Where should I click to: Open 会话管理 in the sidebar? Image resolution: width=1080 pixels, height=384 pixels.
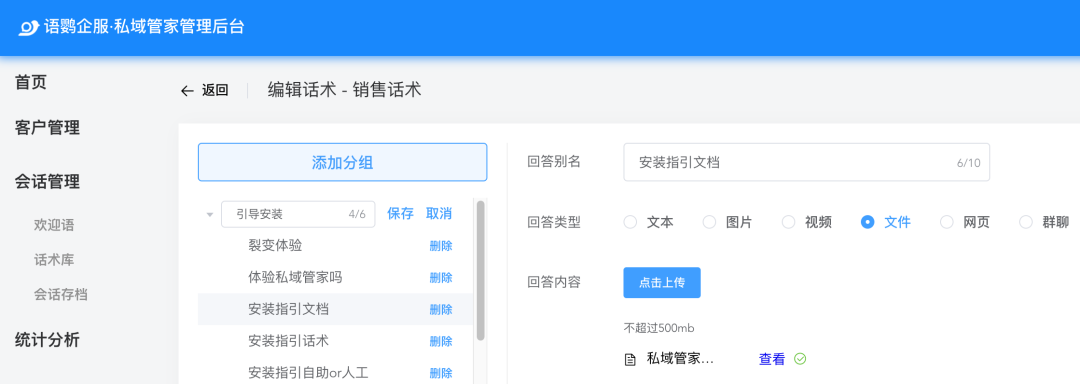48,182
